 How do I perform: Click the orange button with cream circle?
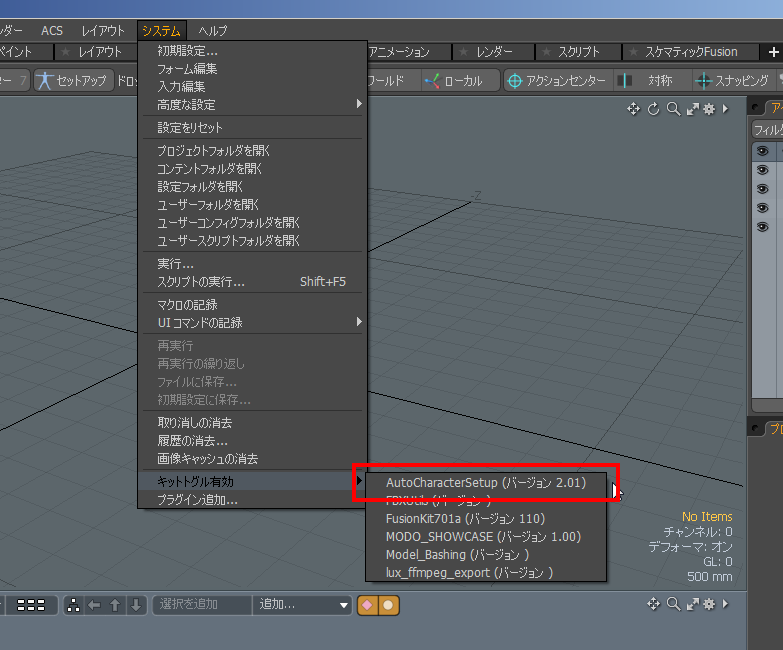click(x=389, y=605)
